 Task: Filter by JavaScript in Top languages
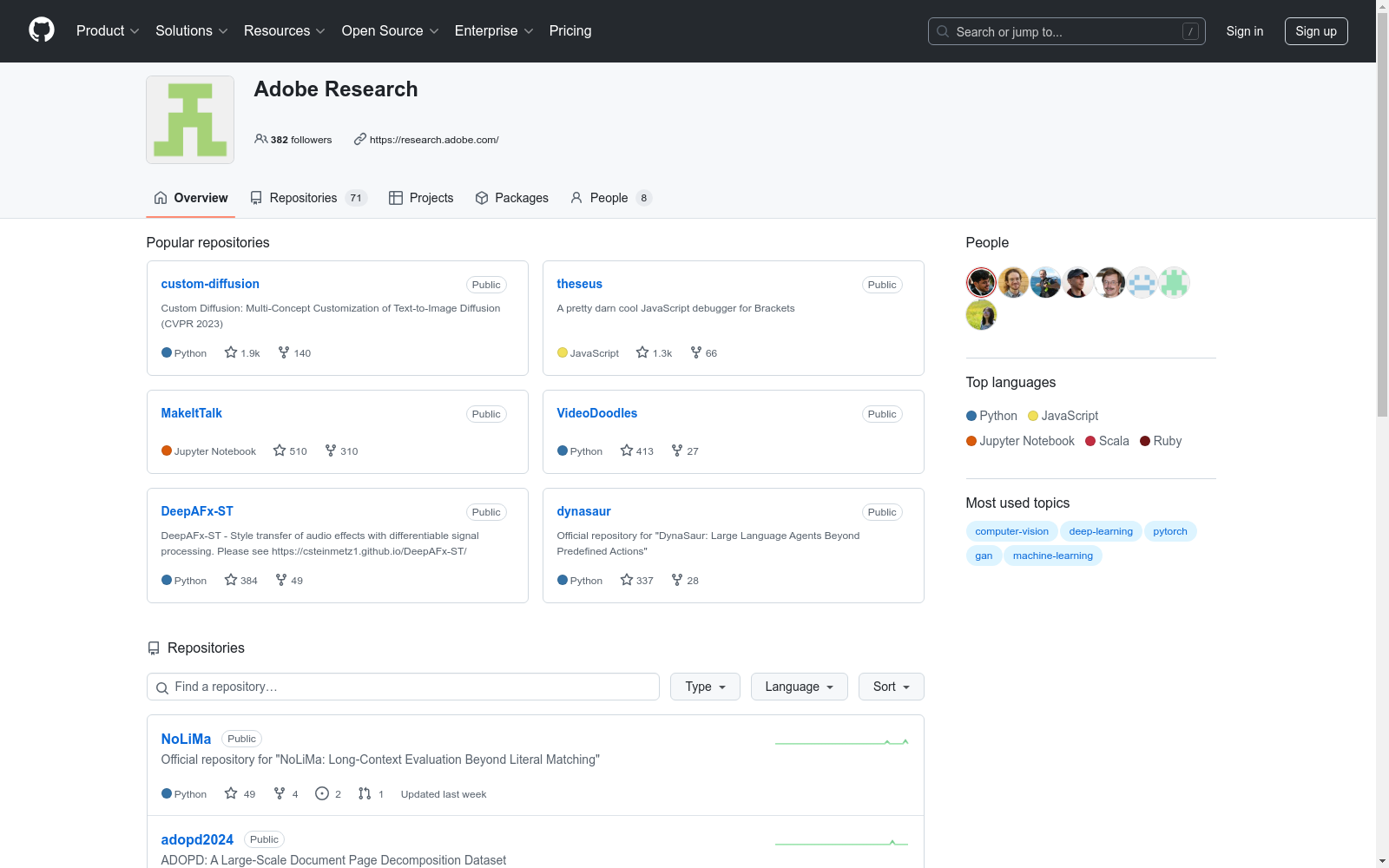click(x=1063, y=416)
